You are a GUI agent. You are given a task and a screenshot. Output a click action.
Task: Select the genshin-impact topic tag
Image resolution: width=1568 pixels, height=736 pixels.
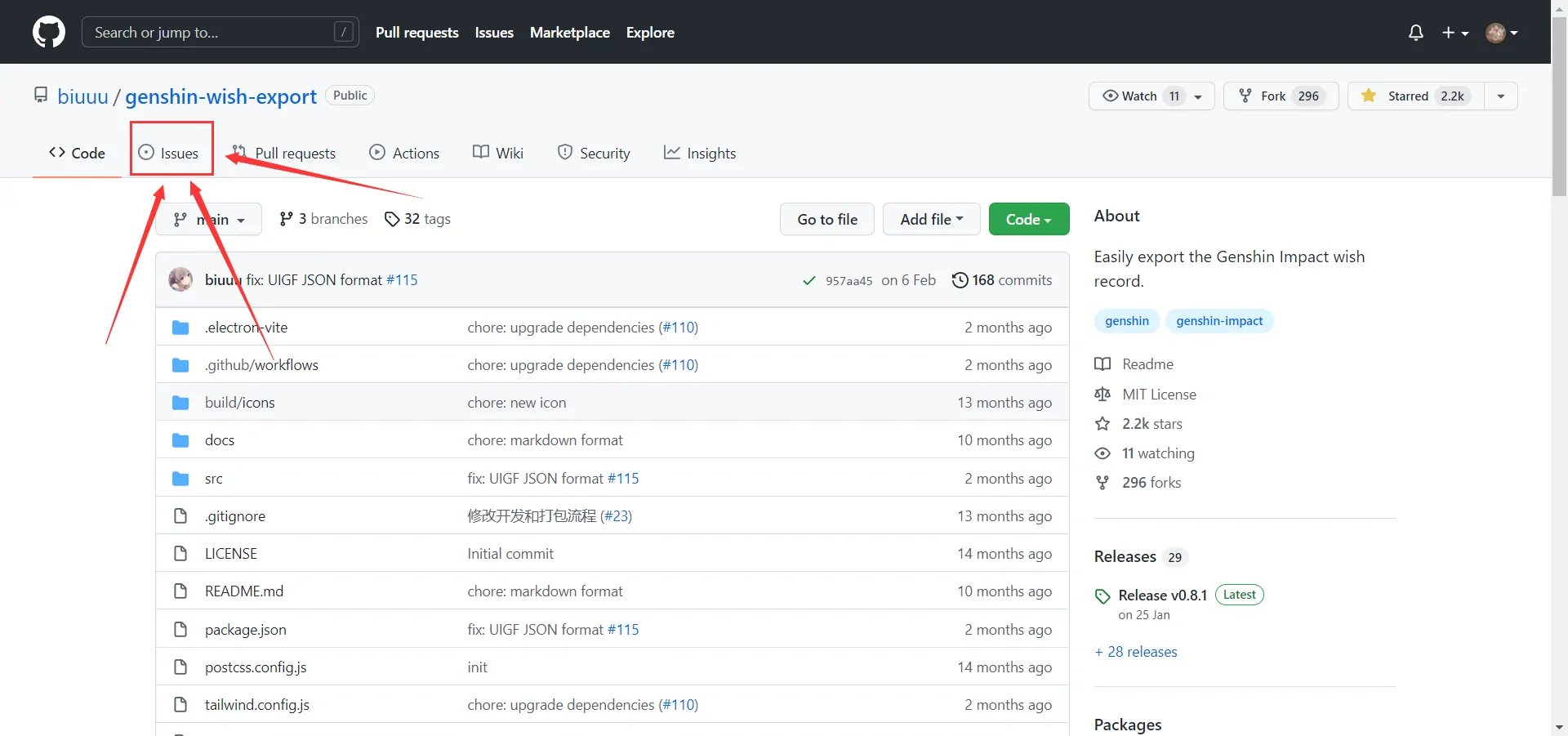pyautogui.click(x=1219, y=321)
